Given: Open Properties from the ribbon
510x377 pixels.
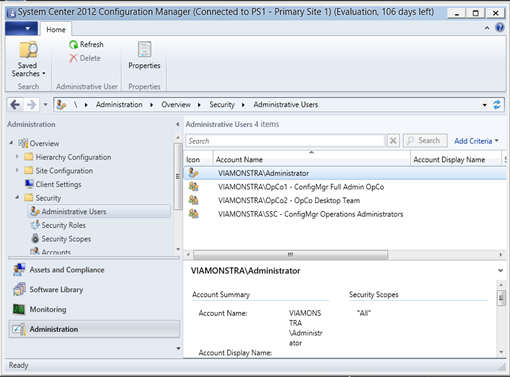Looking at the screenshot, I should pyautogui.click(x=144, y=55).
